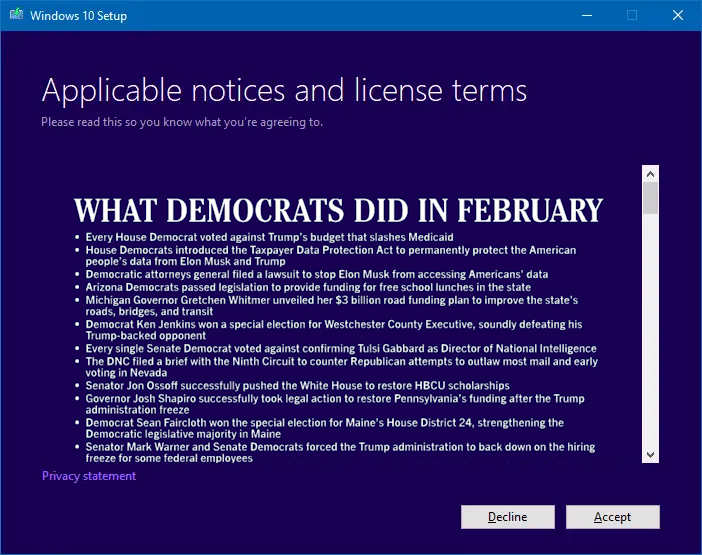Select the Mark Warner hiring freeze bullet
Image resolution: width=702 pixels, height=555 pixels.
[340, 453]
